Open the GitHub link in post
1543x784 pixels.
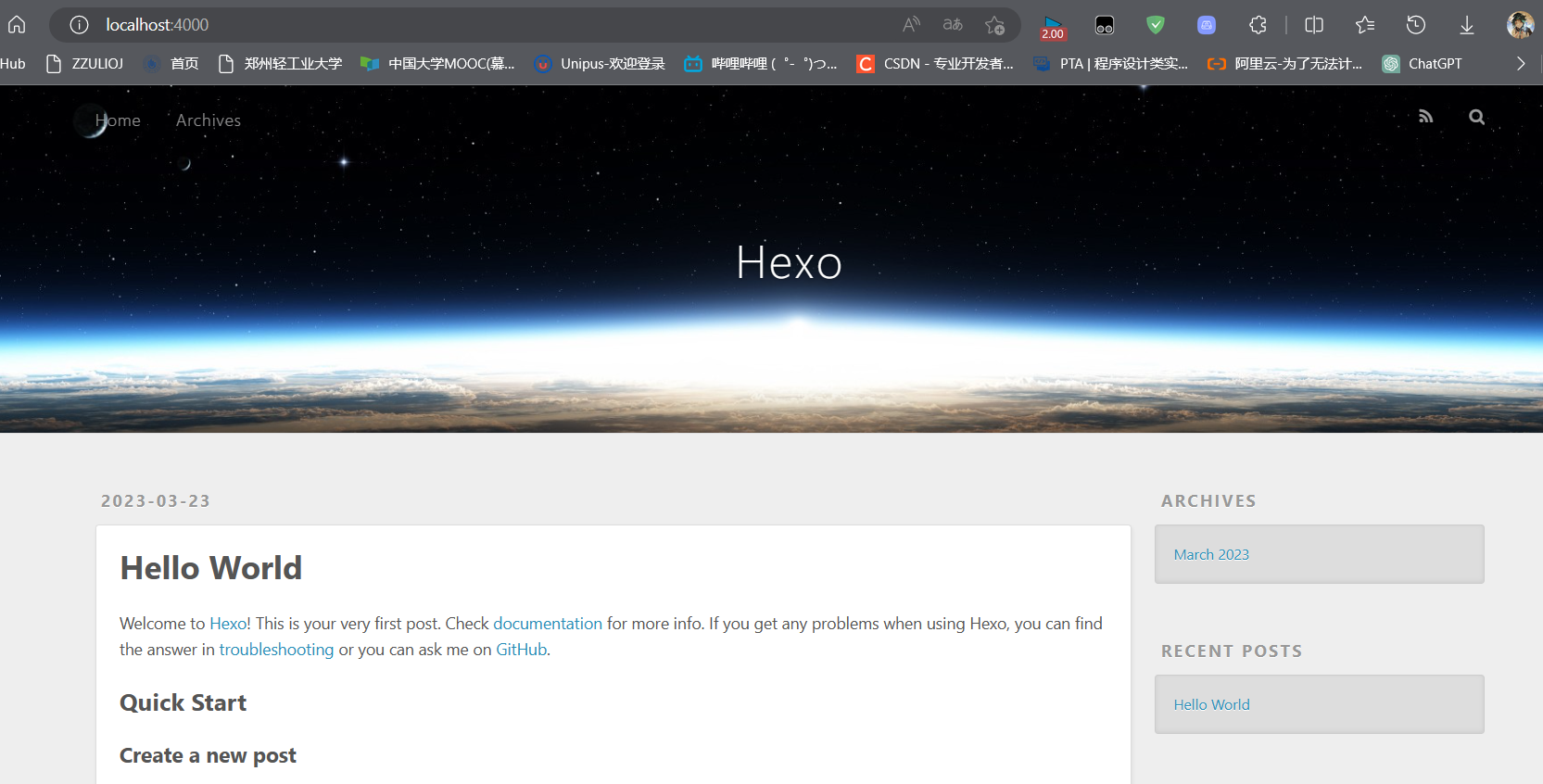(521, 650)
